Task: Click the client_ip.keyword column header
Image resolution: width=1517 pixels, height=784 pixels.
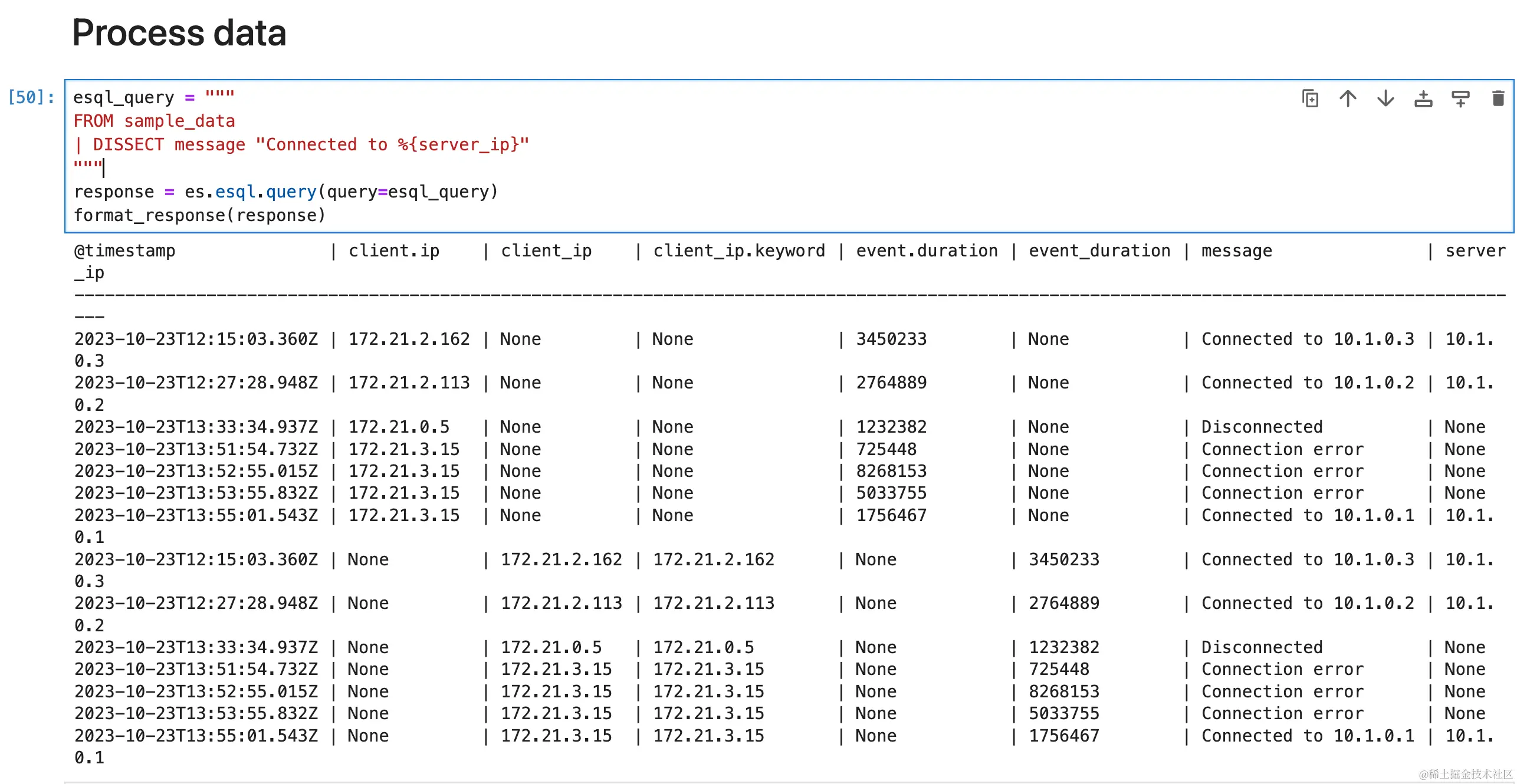Action: [x=738, y=251]
